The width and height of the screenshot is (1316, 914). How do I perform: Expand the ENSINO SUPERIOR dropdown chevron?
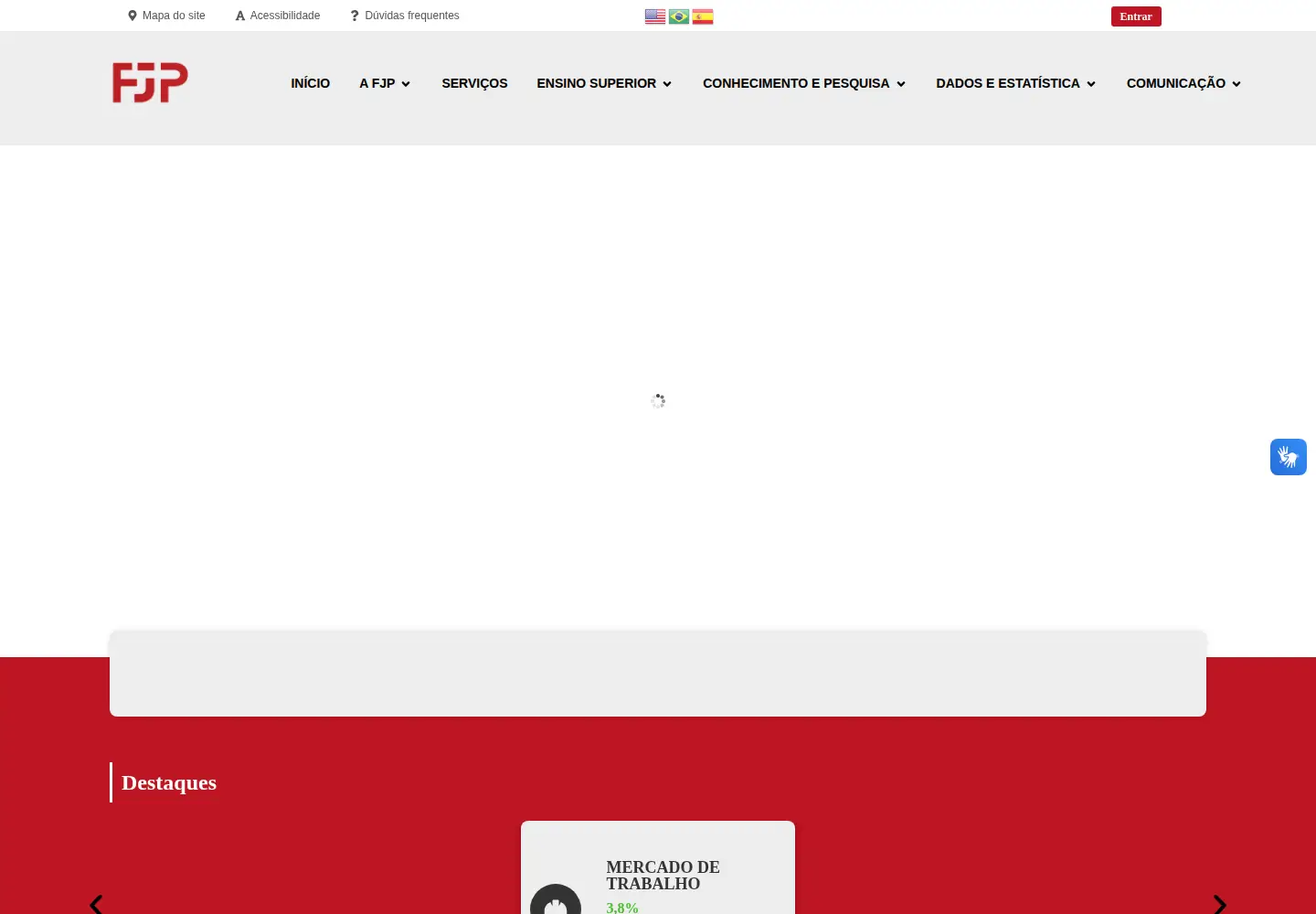[667, 84]
